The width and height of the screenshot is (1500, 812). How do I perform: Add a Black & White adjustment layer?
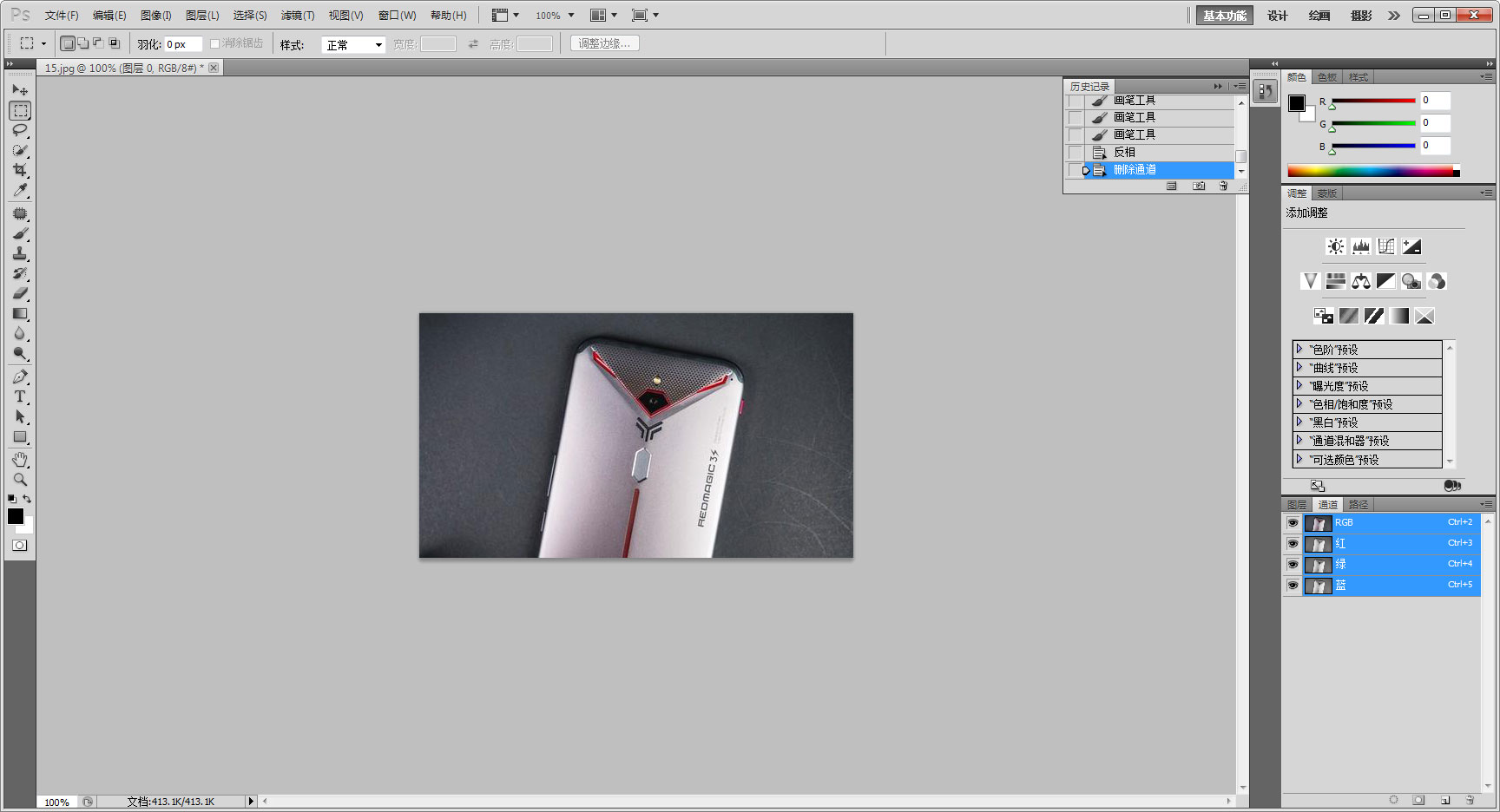(1385, 280)
